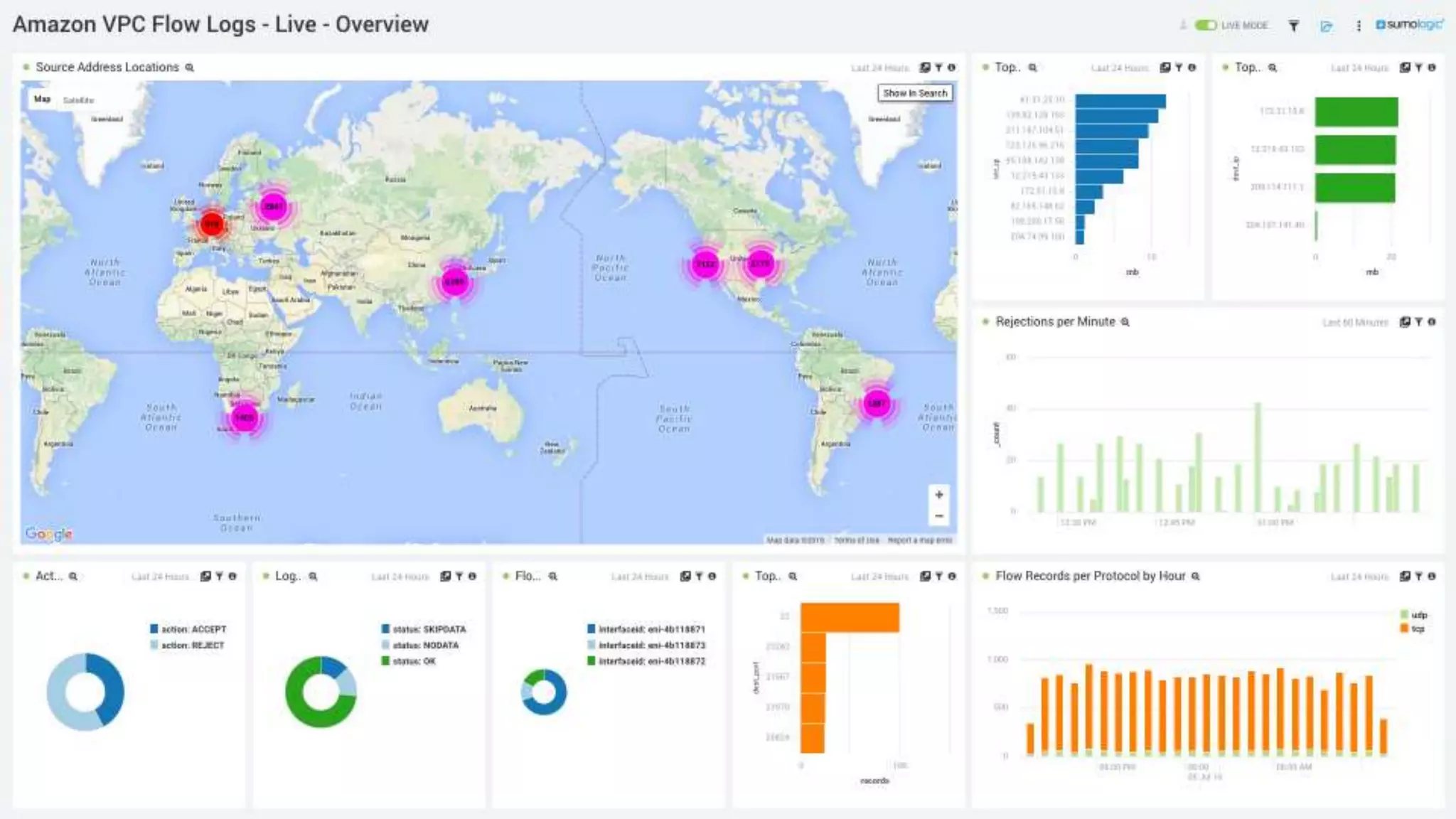1456x819 pixels.
Task: Click the udp legend color swatch
Action: point(1404,615)
